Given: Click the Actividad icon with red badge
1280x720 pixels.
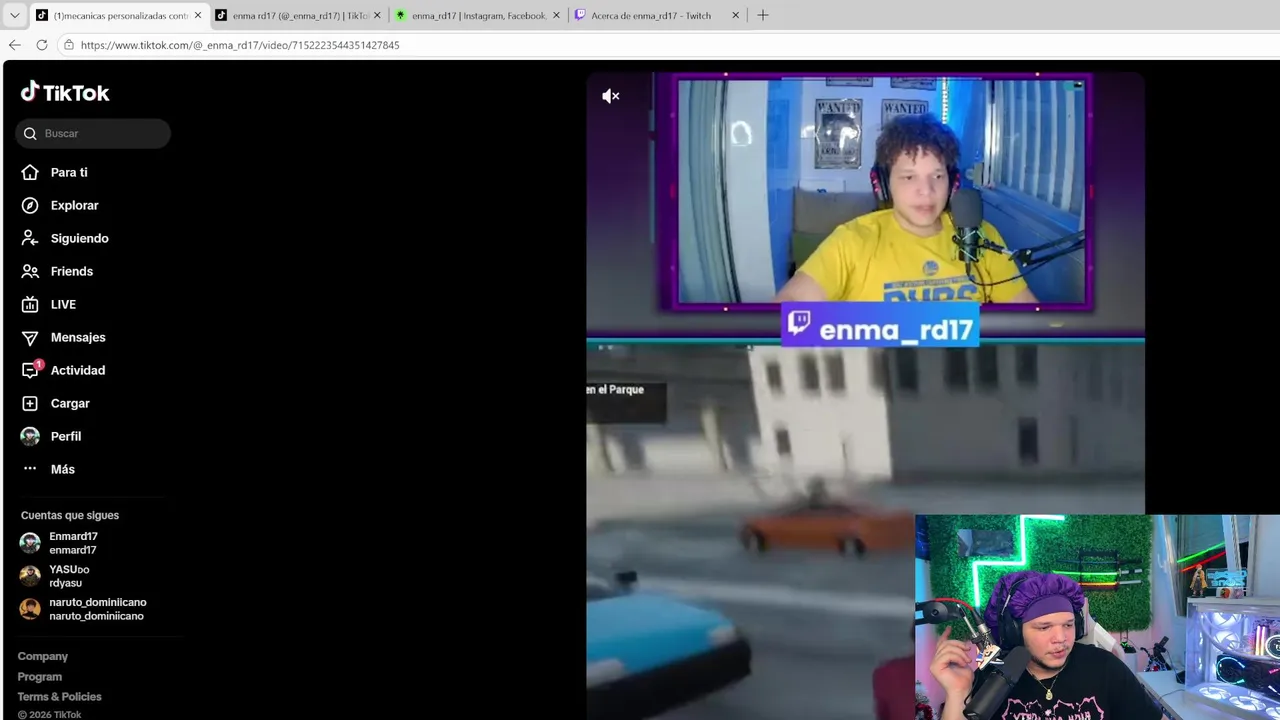Looking at the screenshot, I should 31,369.
